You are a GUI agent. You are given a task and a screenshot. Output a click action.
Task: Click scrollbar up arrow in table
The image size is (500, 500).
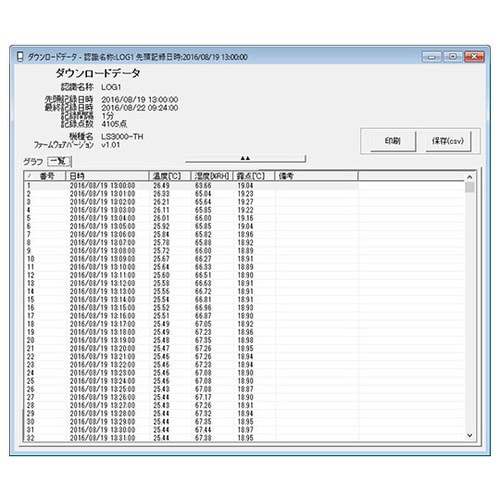[x=470, y=177]
